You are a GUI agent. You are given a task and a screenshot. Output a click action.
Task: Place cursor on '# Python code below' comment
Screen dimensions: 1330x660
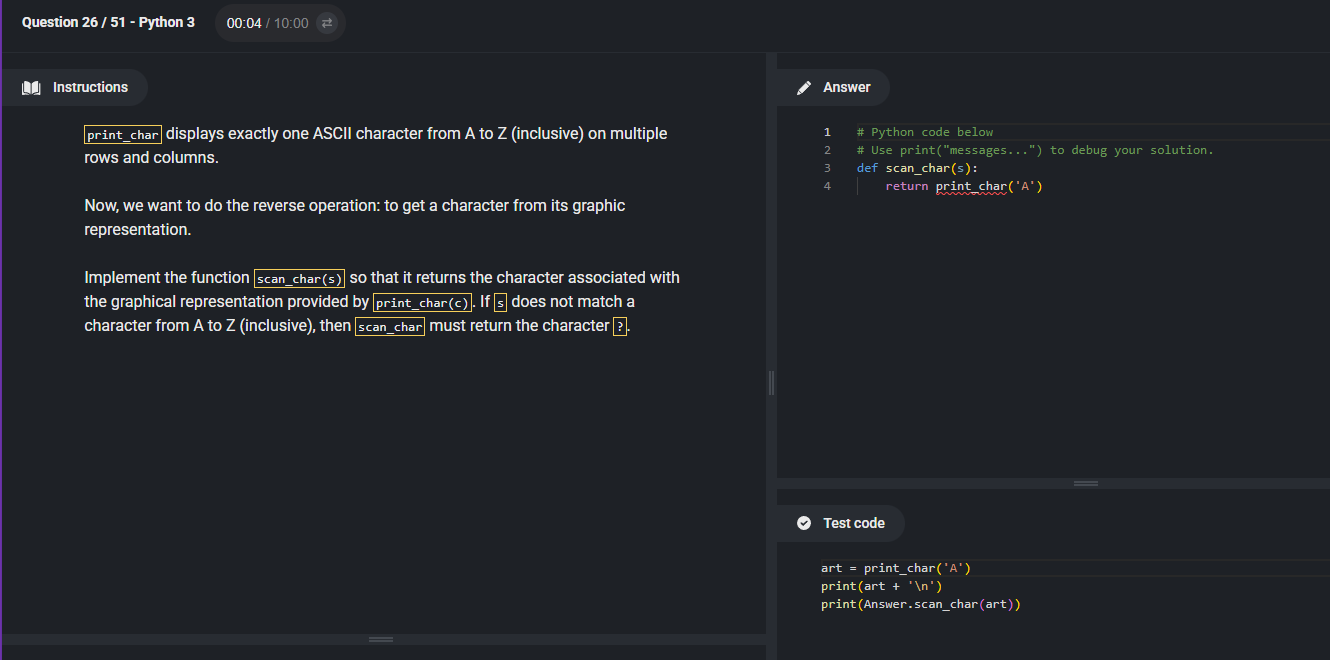(x=925, y=132)
